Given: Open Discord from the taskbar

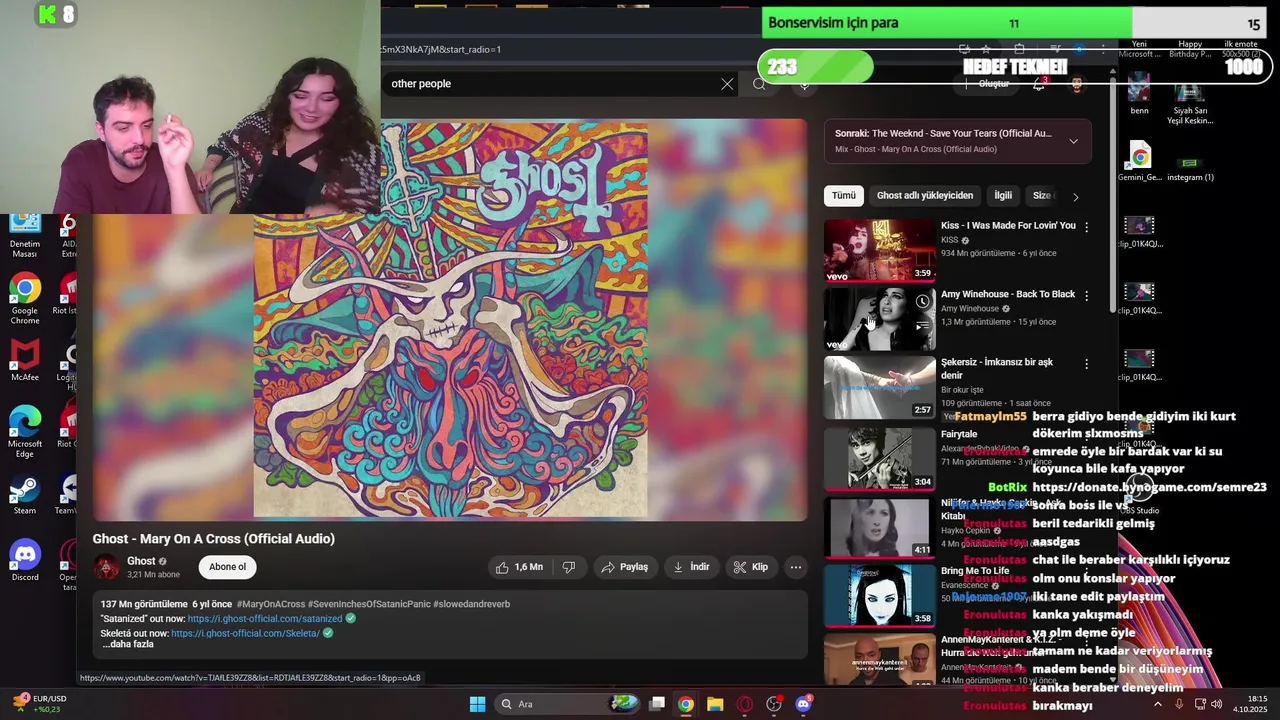Looking at the screenshot, I should point(803,704).
